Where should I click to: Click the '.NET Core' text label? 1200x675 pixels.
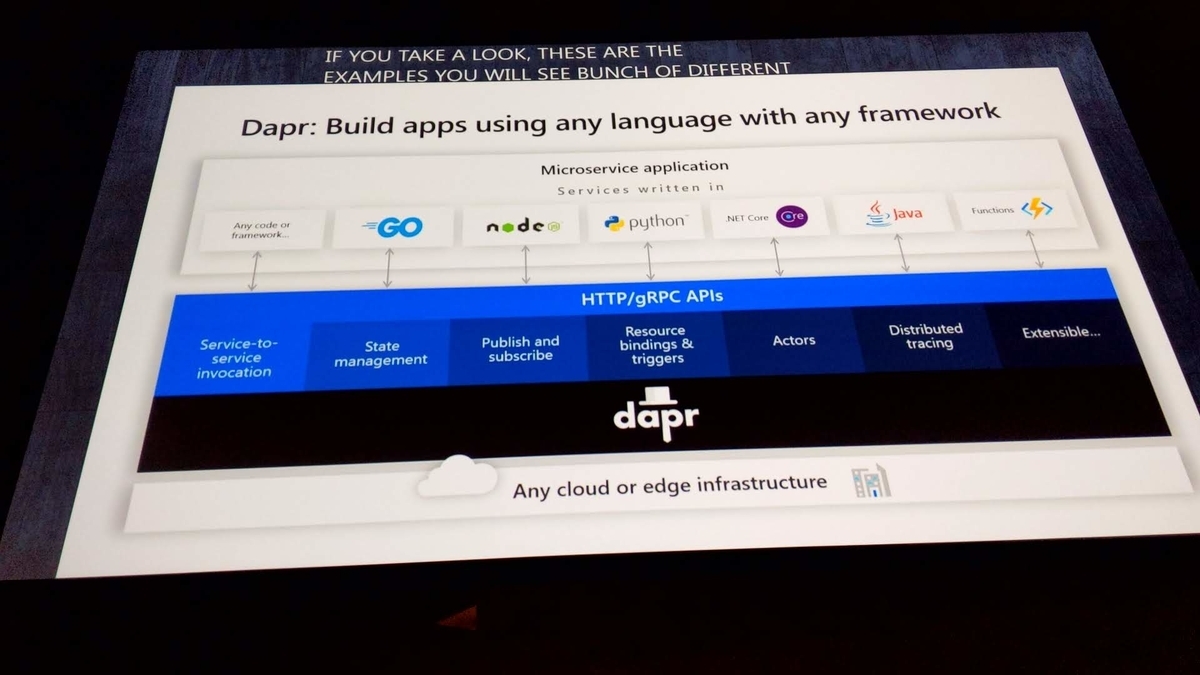click(748, 218)
